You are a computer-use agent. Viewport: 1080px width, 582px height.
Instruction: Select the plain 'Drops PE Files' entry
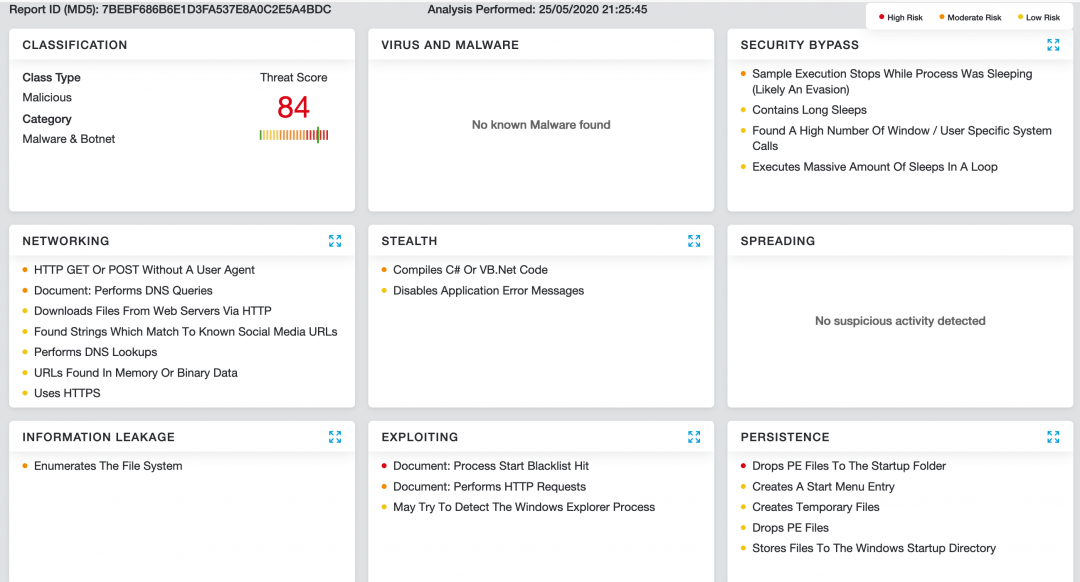click(x=791, y=528)
